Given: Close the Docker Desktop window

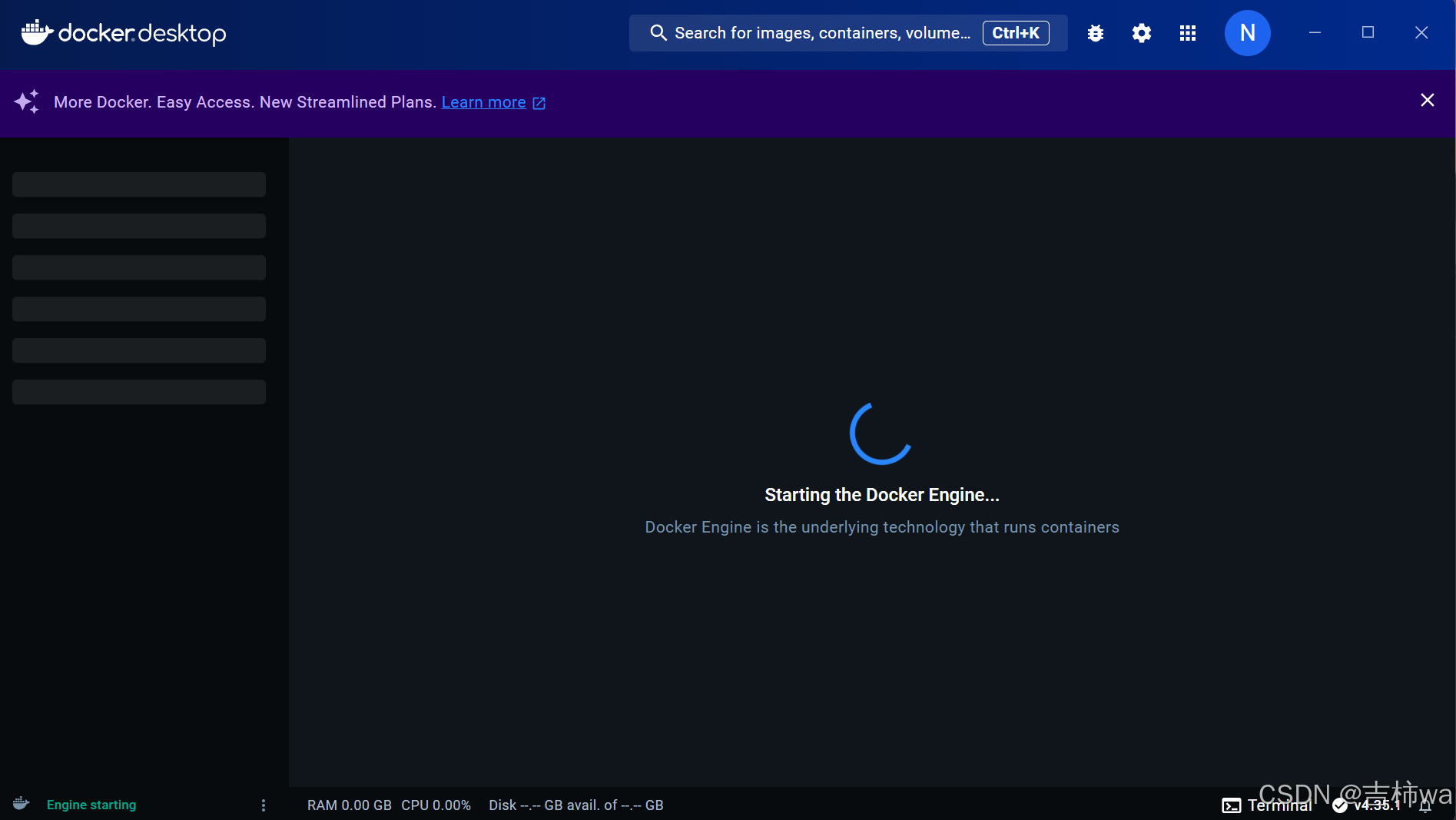Looking at the screenshot, I should click(1421, 32).
